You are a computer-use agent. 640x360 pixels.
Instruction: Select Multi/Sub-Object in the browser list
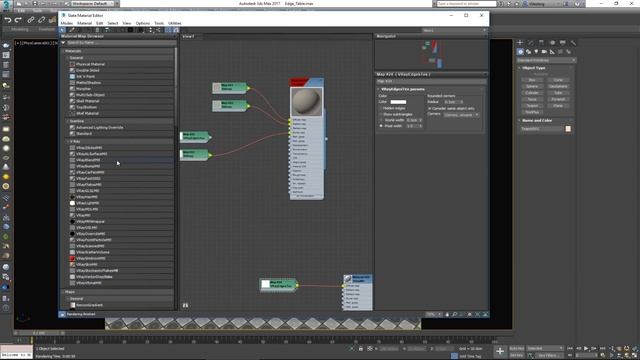coord(91,95)
